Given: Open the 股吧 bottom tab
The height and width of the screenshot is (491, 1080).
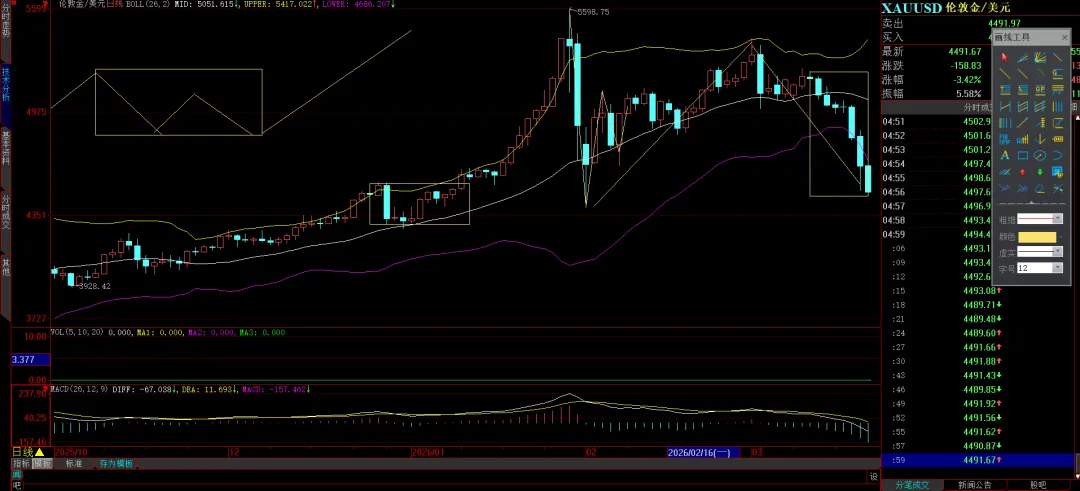Looking at the screenshot, I should [1037, 485].
